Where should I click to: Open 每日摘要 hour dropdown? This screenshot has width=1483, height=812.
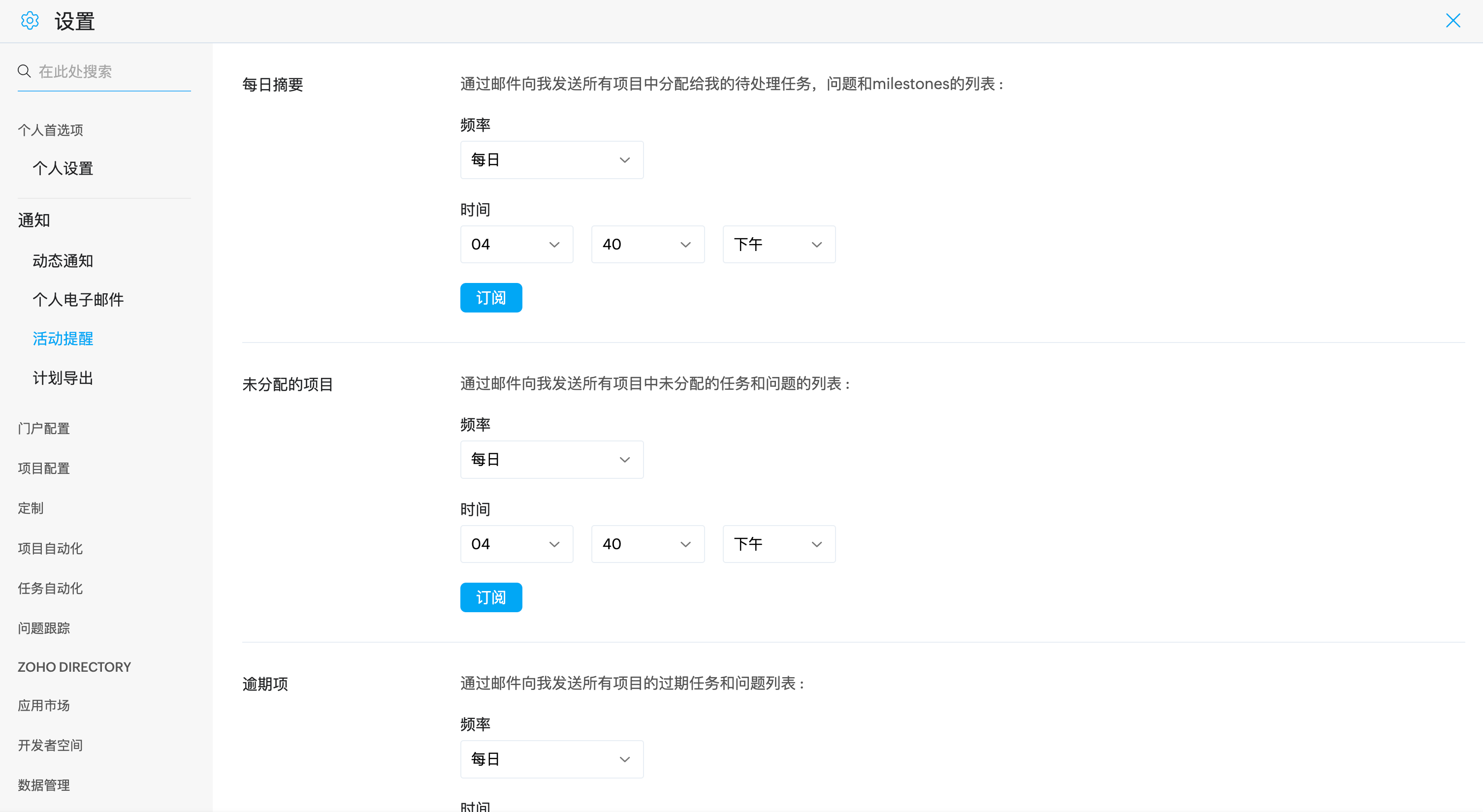(x=516, y=245)
